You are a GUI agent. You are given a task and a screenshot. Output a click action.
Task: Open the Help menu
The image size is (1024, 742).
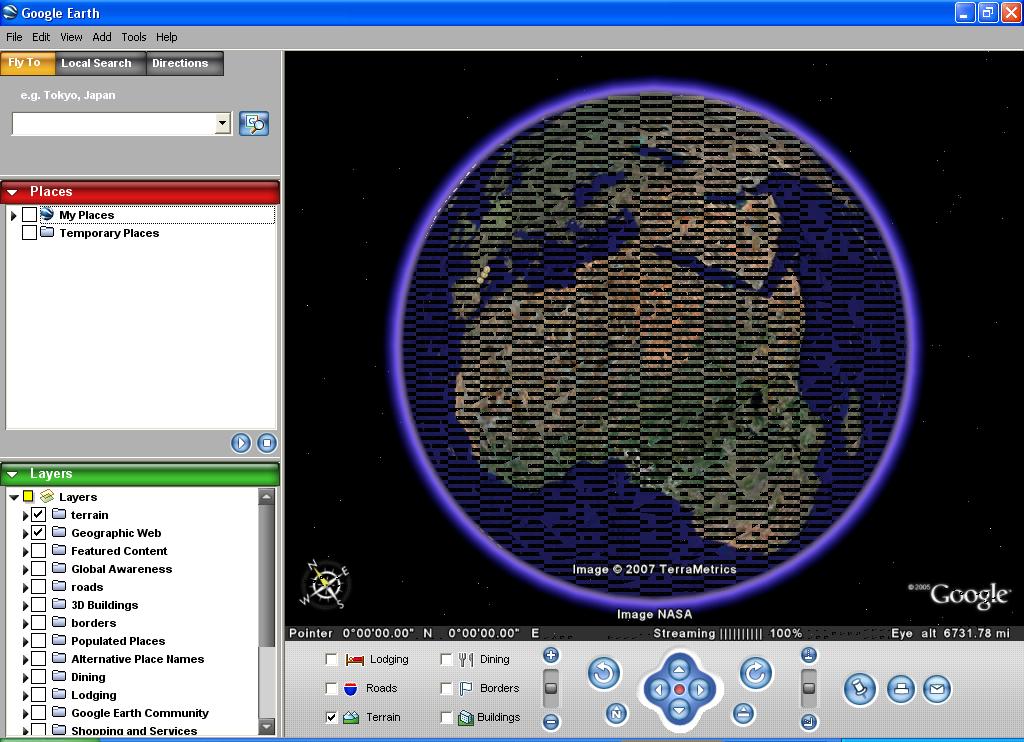click(167, 37)
